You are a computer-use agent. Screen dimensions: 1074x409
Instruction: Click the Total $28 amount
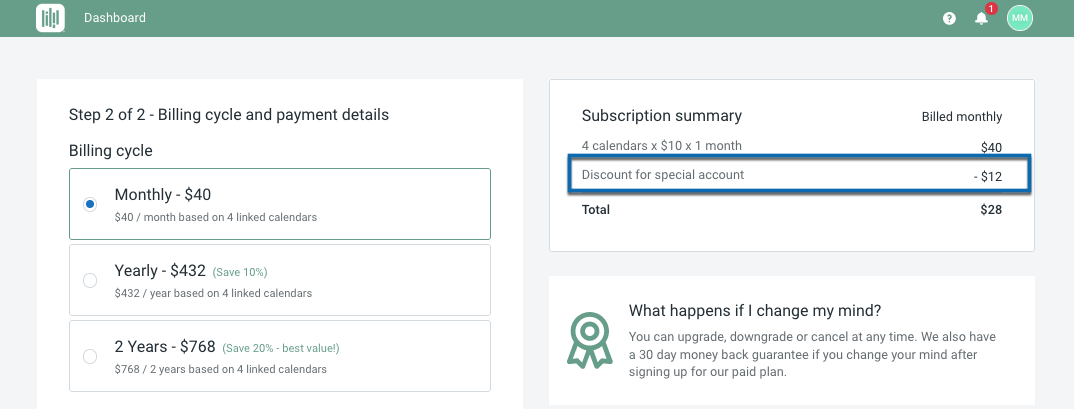pyautogui.click(x=991, y=210)
